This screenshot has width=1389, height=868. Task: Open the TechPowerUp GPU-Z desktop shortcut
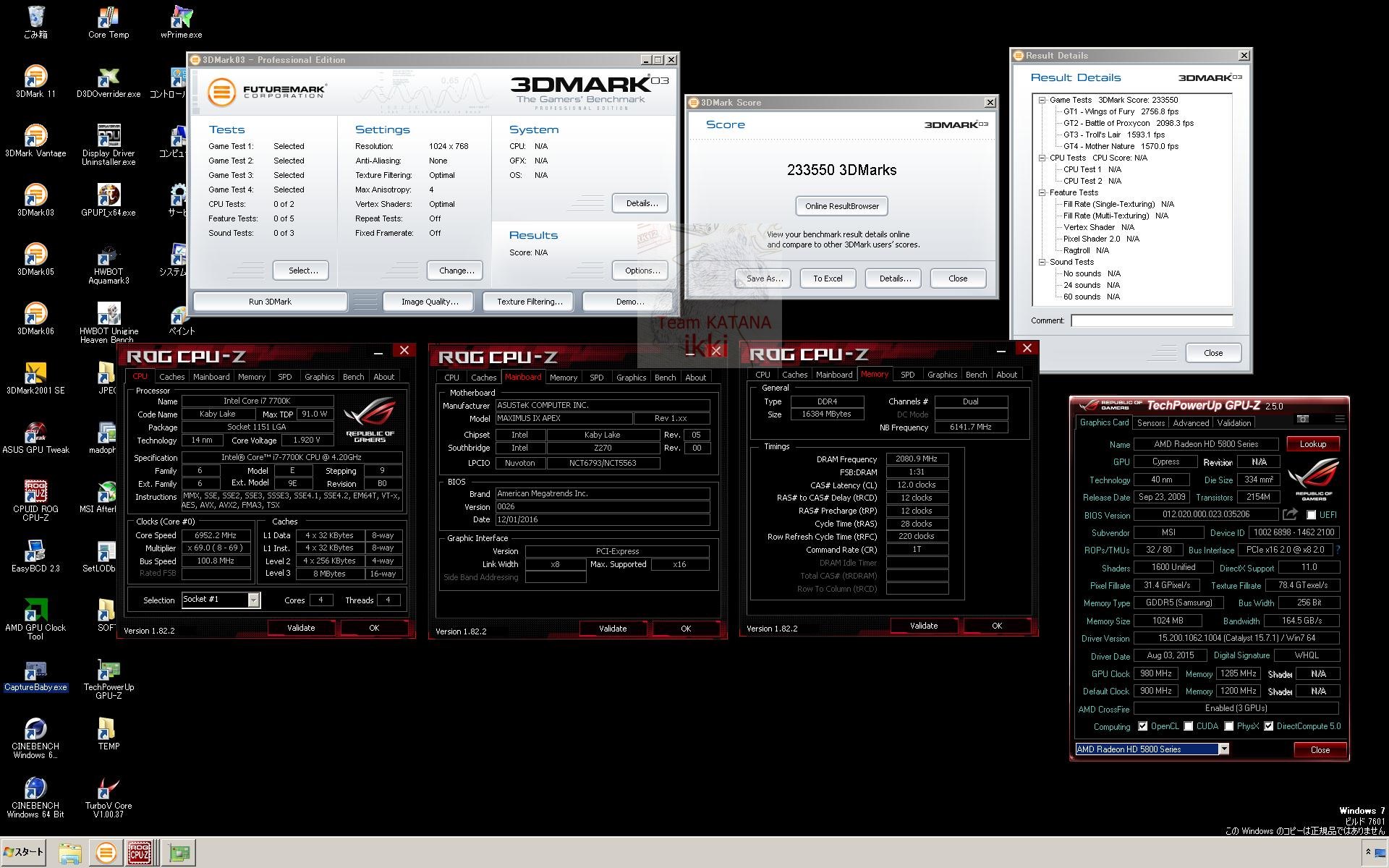109,678
